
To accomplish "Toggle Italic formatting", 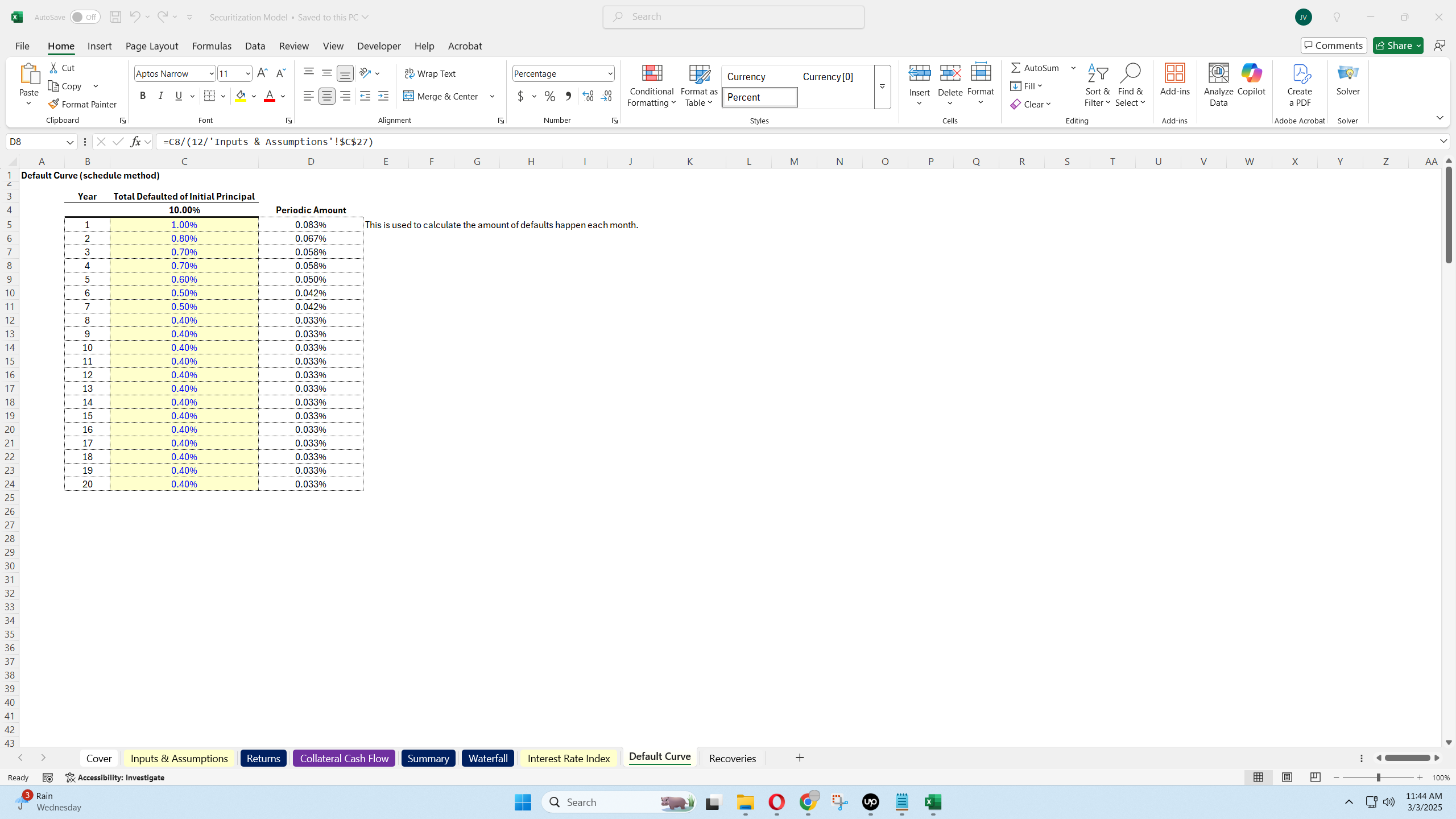I will coord(161,96).
